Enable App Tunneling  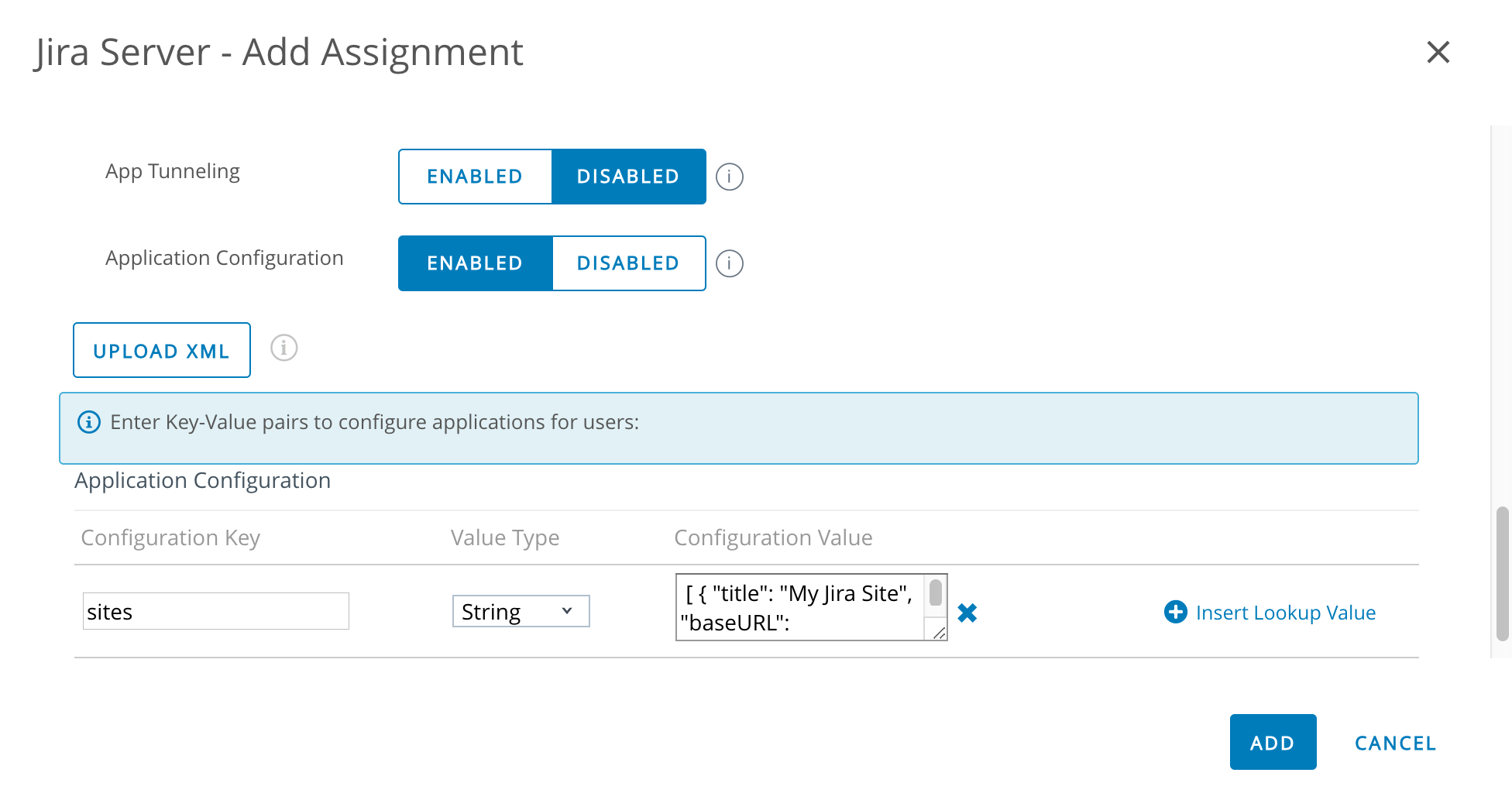(475, 177)
